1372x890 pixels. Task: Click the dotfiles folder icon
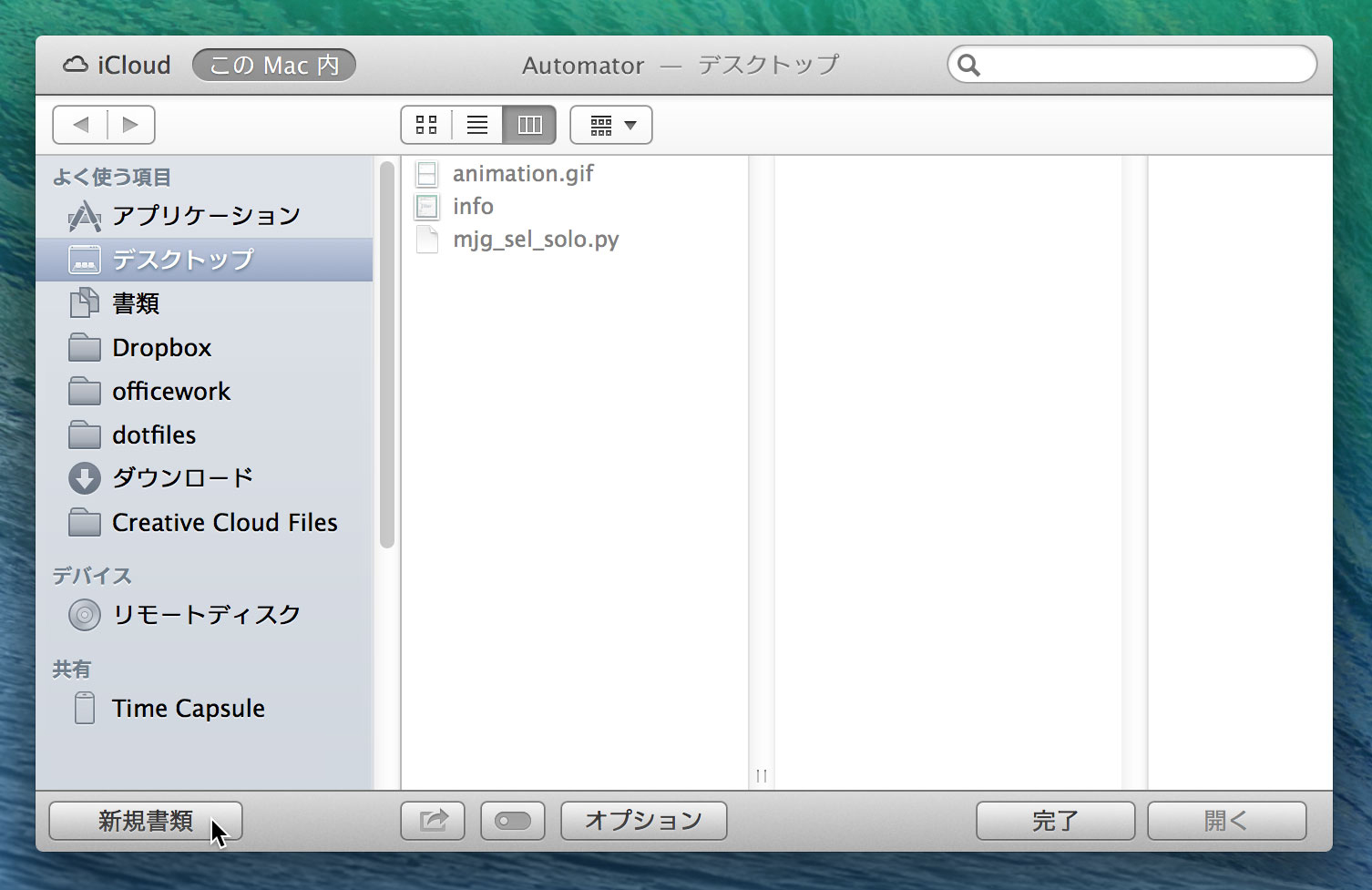point(85,435)
